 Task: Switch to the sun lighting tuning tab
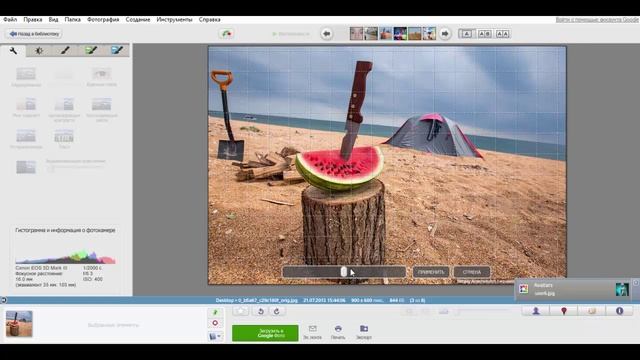pyautogui.click(x=39, y=51)
